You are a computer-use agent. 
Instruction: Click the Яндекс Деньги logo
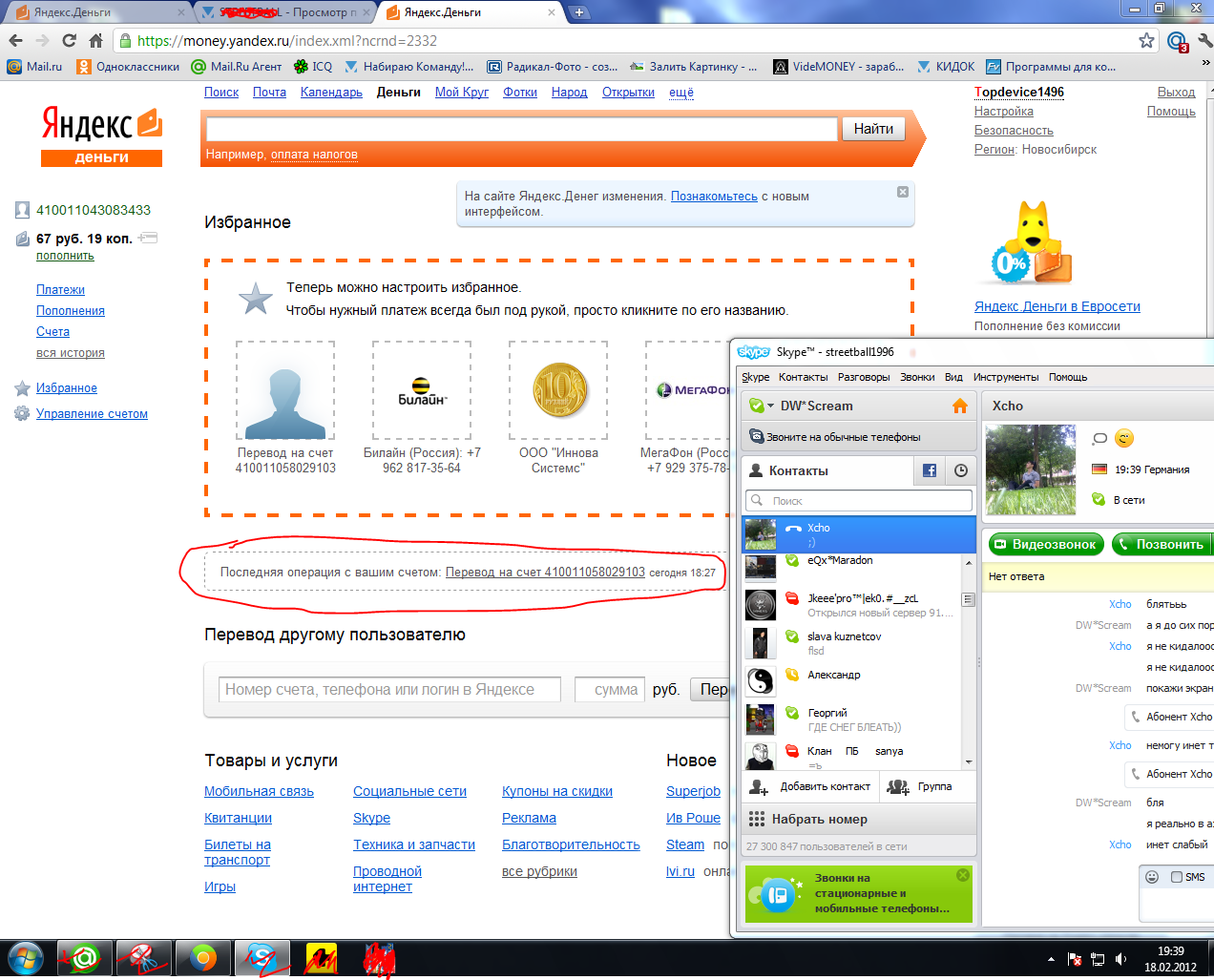click(101, 136)
